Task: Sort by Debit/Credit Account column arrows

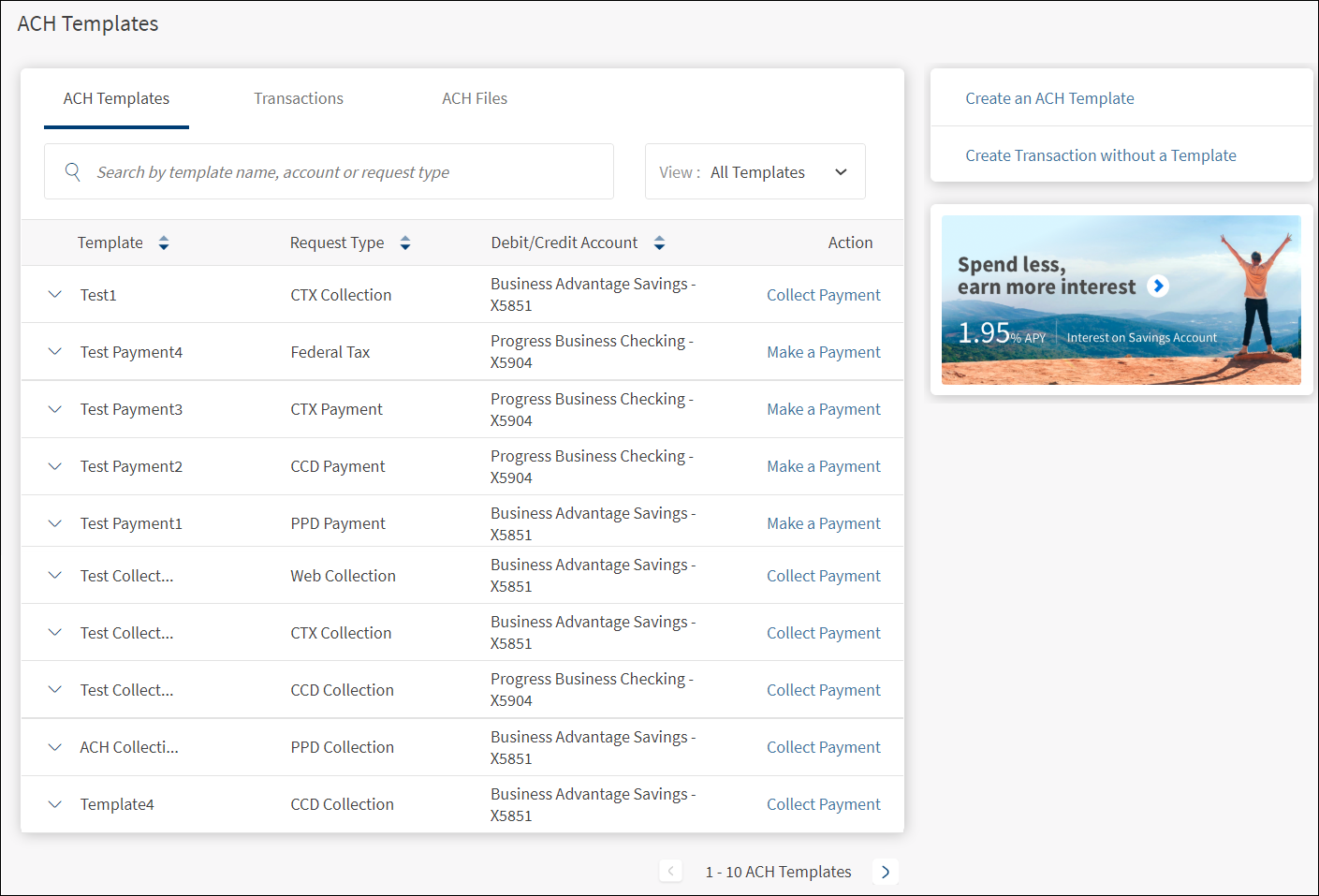Action: pyautogui.click(x=659, y=243)
